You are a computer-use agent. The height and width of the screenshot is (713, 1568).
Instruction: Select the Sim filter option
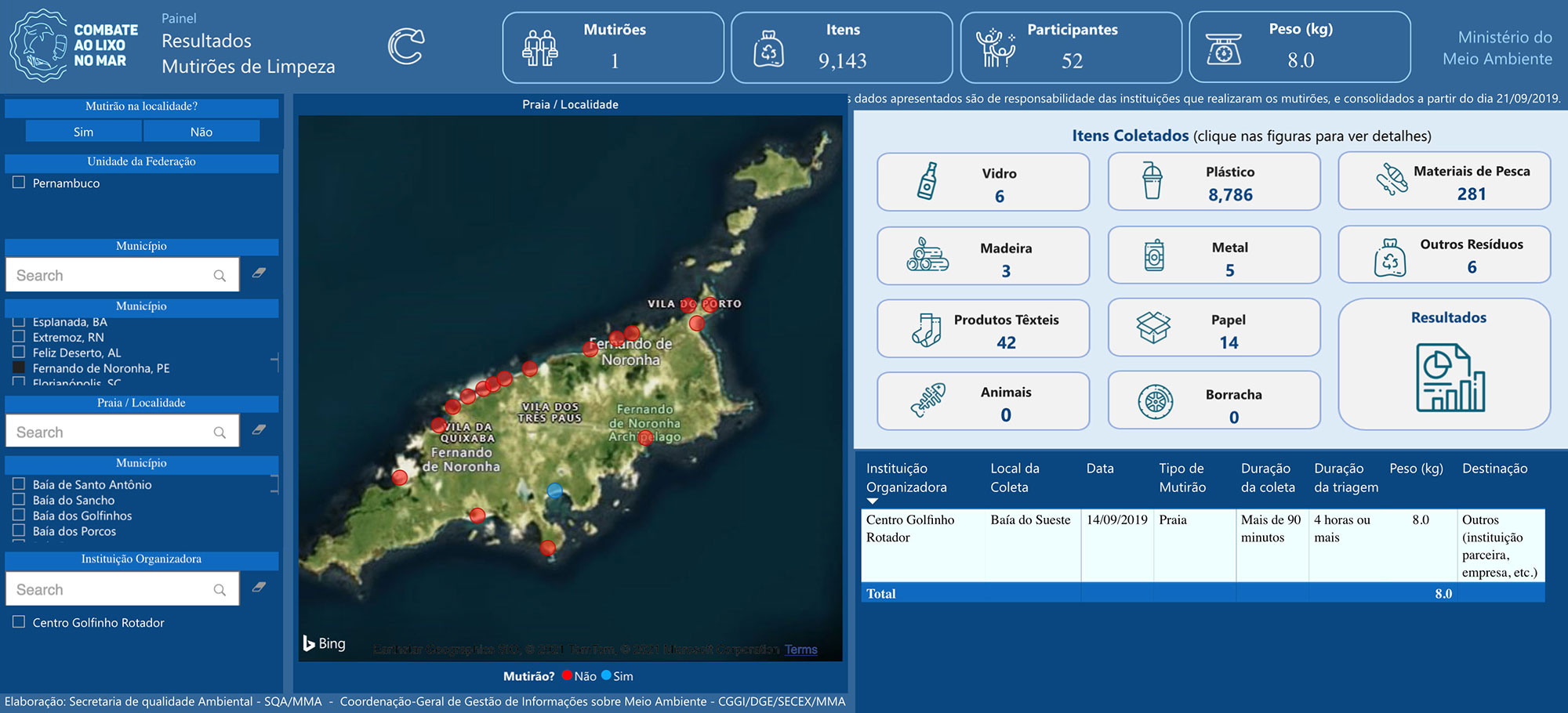click(x=83, y=132)
